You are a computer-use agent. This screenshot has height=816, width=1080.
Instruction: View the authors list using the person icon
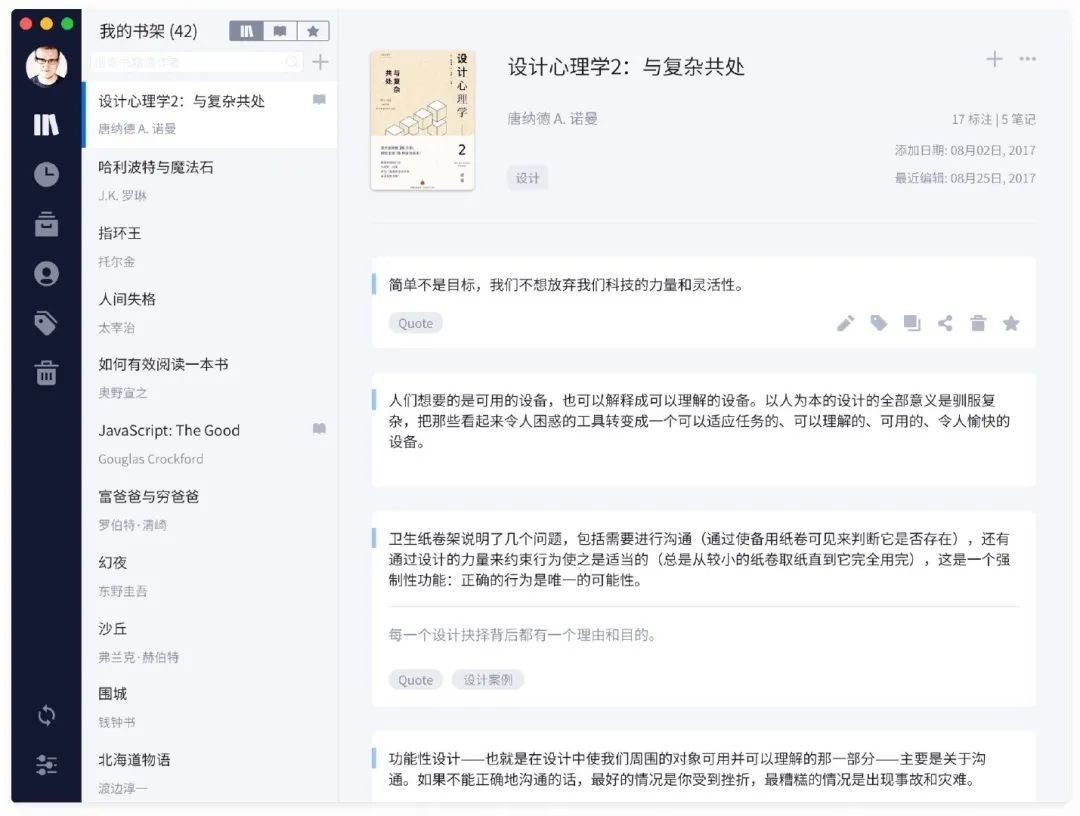coord(46,273)
